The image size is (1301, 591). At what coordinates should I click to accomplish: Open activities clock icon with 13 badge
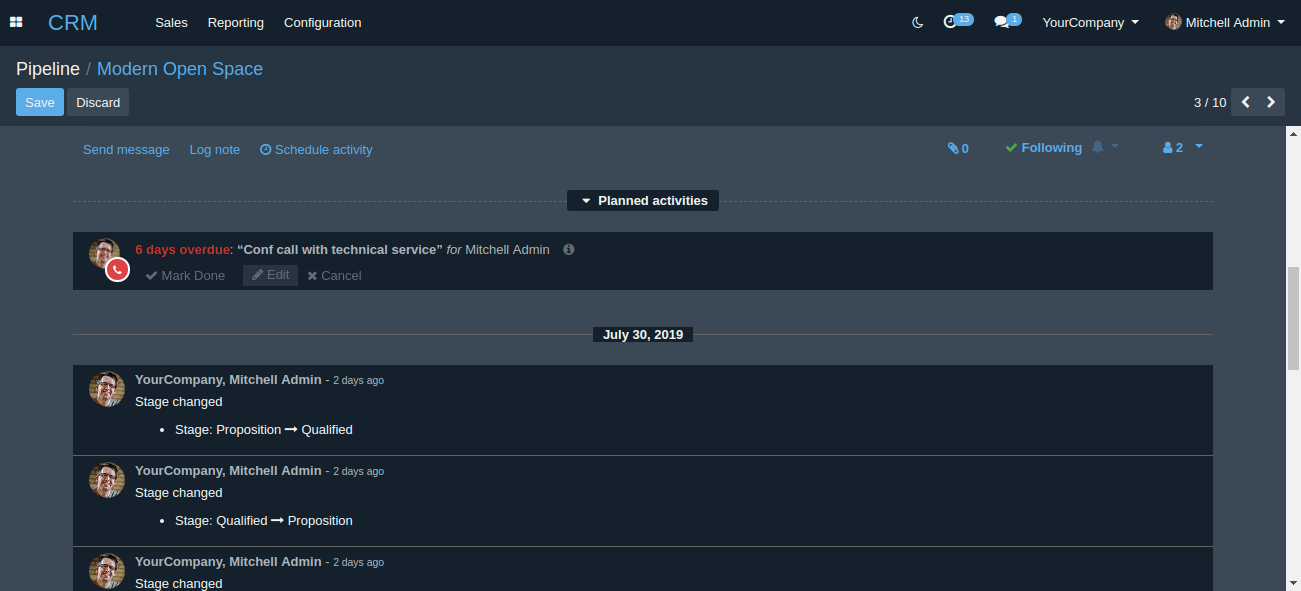pyautogui.click(x=958, y=21)
